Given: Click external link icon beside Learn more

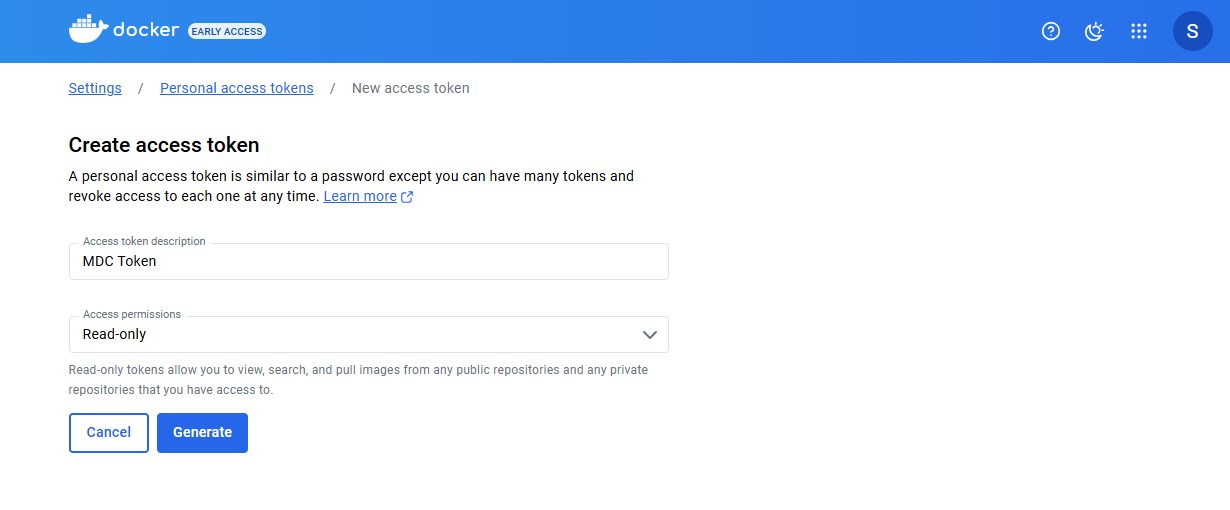Looking at the screenshot, I should (x=407, y=197).
